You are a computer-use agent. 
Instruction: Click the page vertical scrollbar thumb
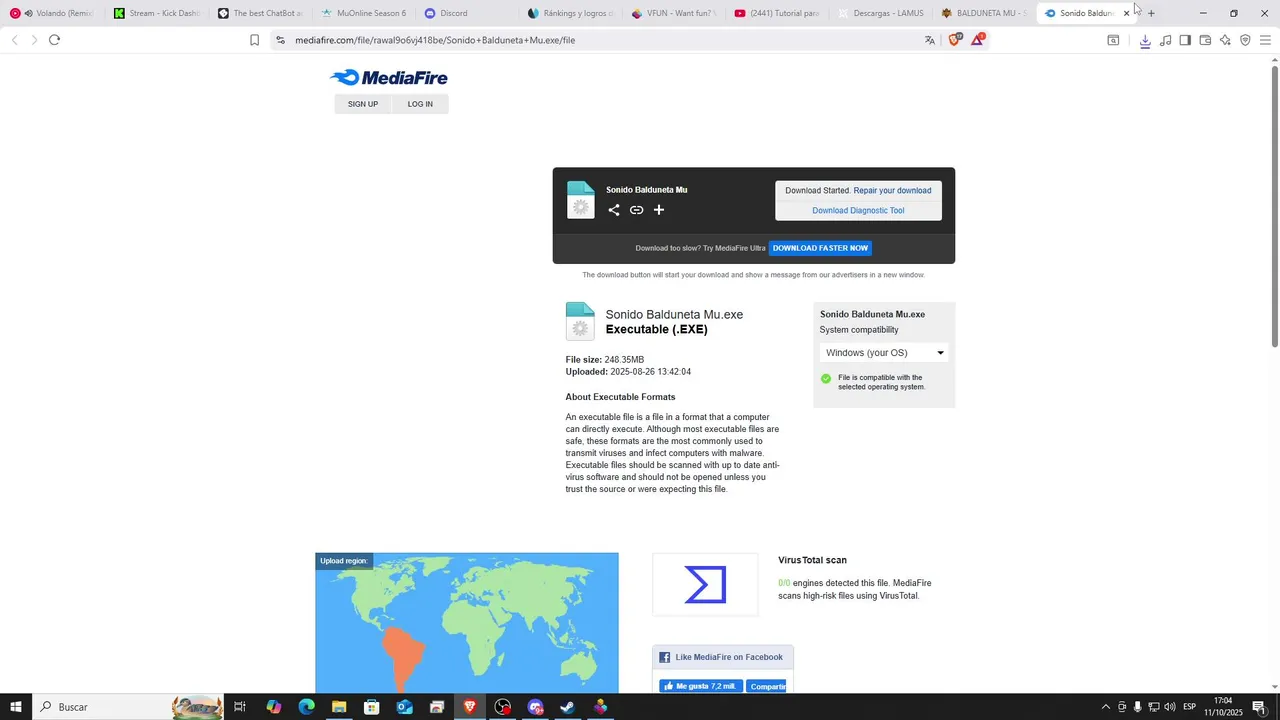tap(1274, 205)
